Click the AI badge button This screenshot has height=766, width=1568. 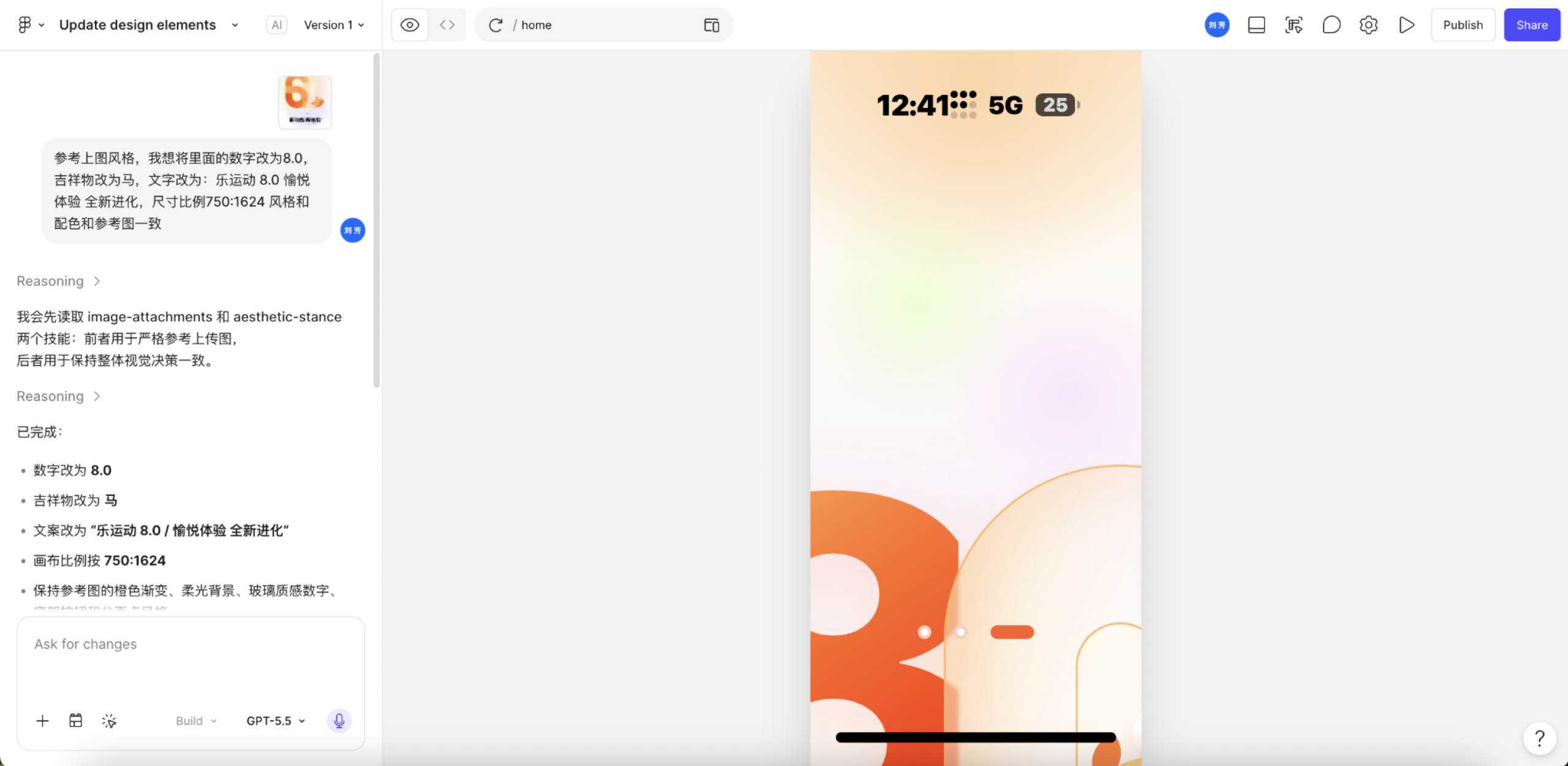click(x=277, y=25)
